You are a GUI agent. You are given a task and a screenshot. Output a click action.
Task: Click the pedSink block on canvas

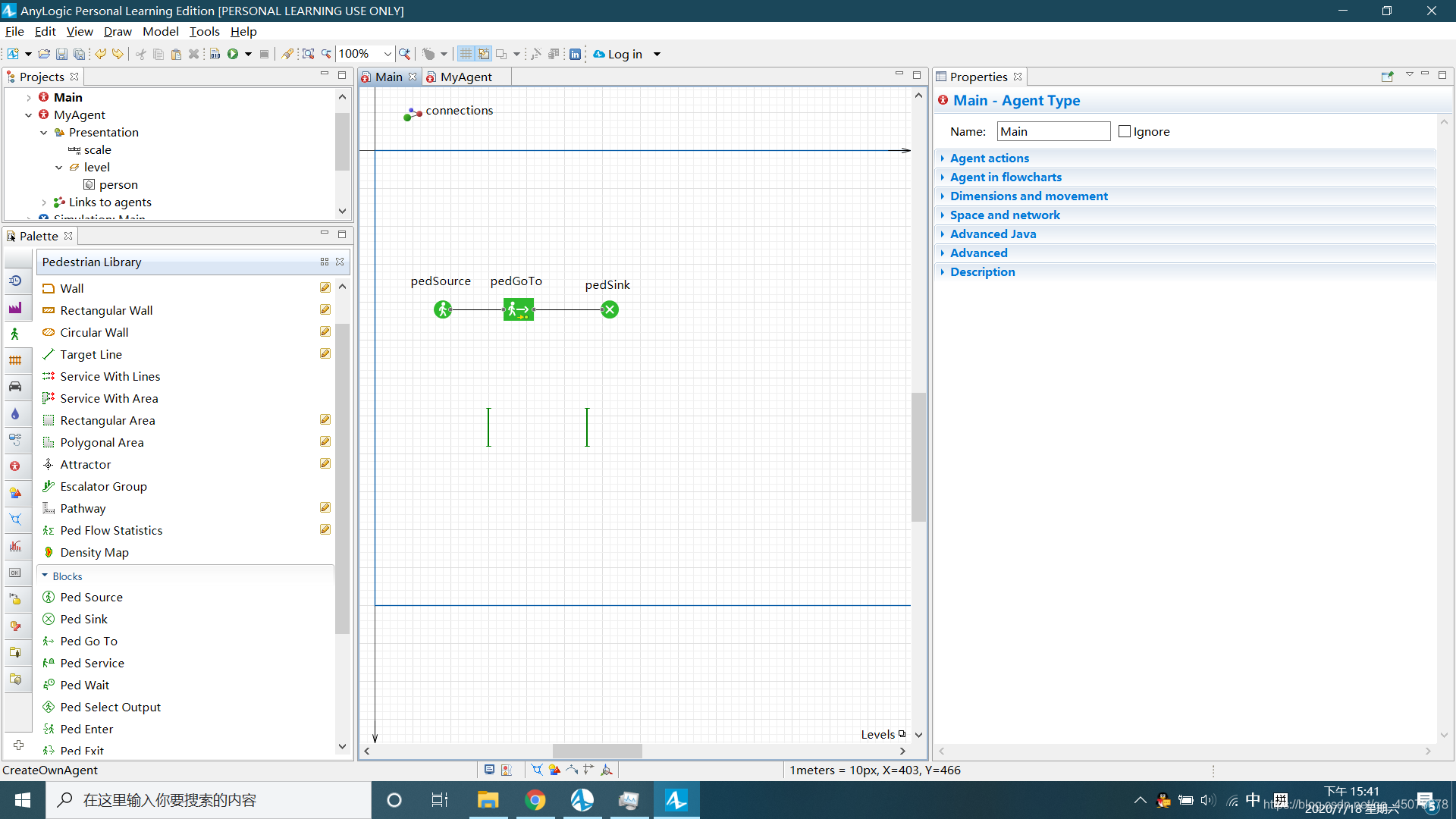610,309
